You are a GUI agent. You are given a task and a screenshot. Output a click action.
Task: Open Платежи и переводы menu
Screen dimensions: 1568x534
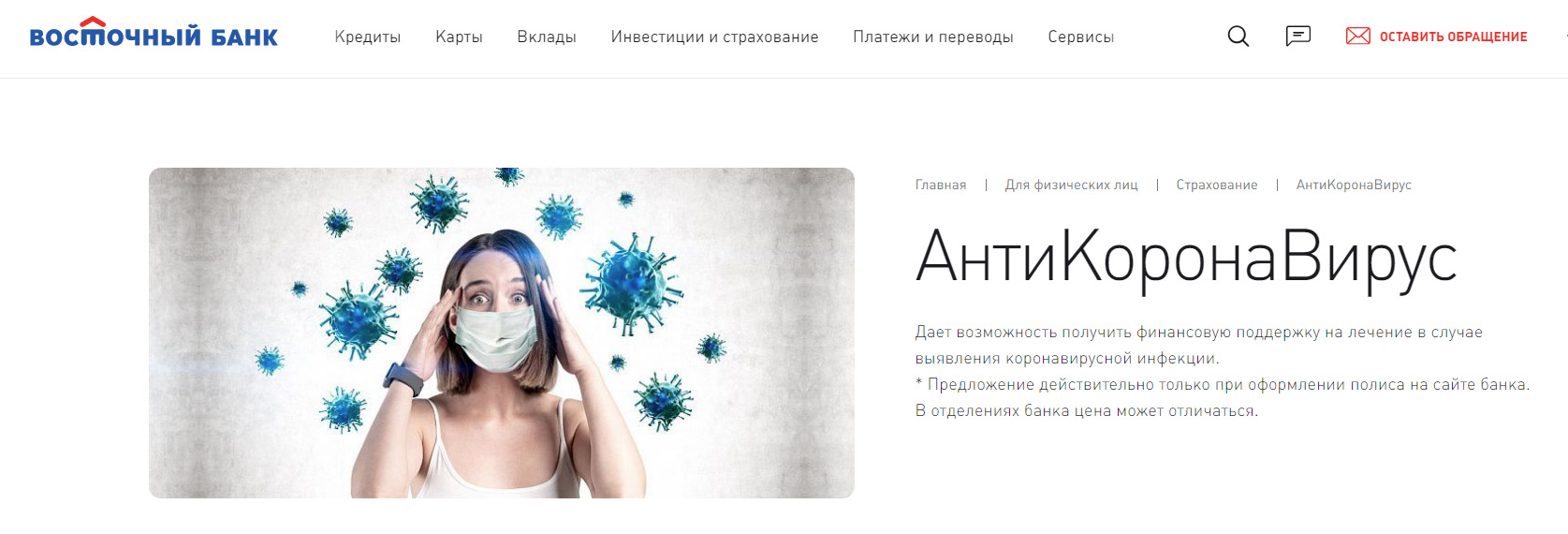[x=933, y=37]
